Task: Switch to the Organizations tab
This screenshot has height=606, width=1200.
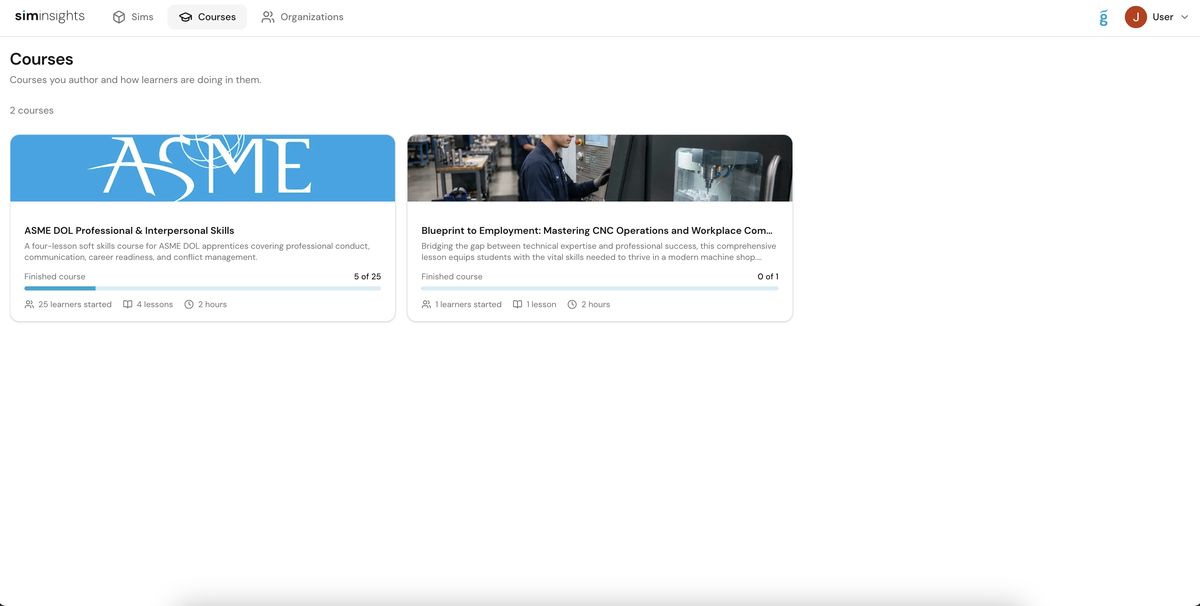Action: [302, 17]
